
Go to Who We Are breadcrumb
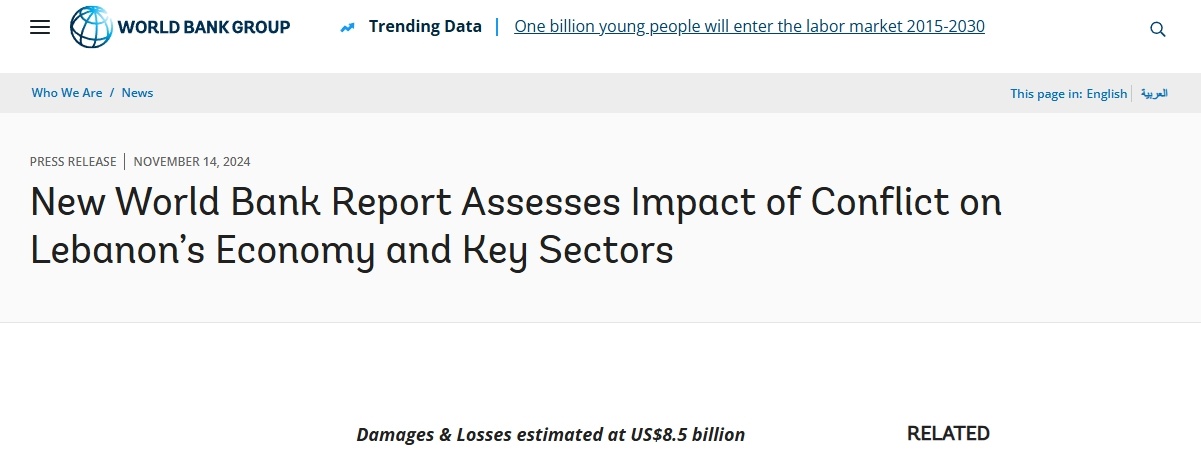click(x=67, y=92)
